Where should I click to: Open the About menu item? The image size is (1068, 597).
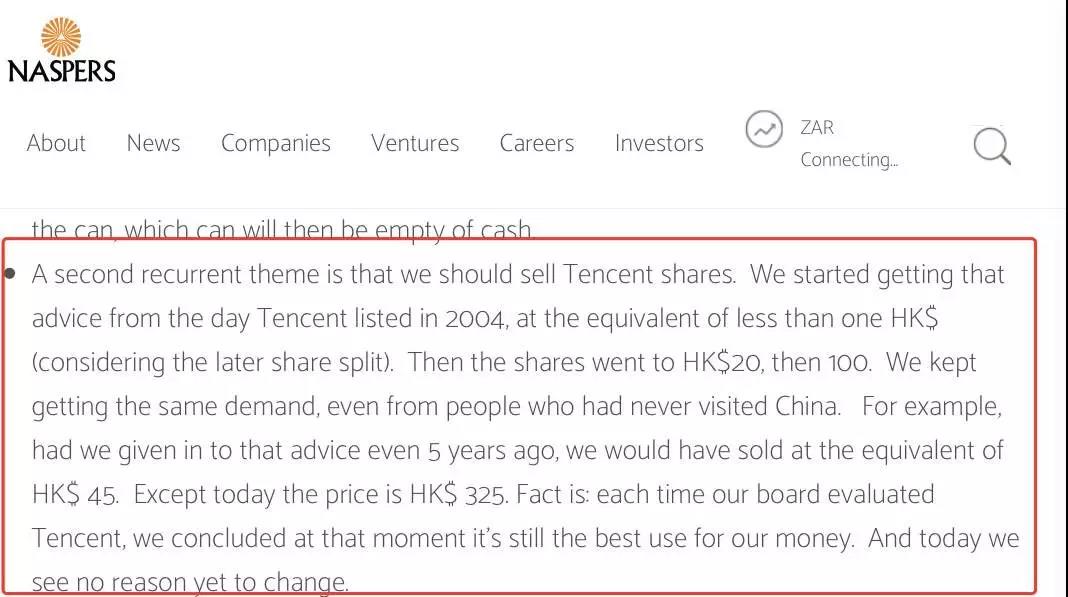pos(56,143)
